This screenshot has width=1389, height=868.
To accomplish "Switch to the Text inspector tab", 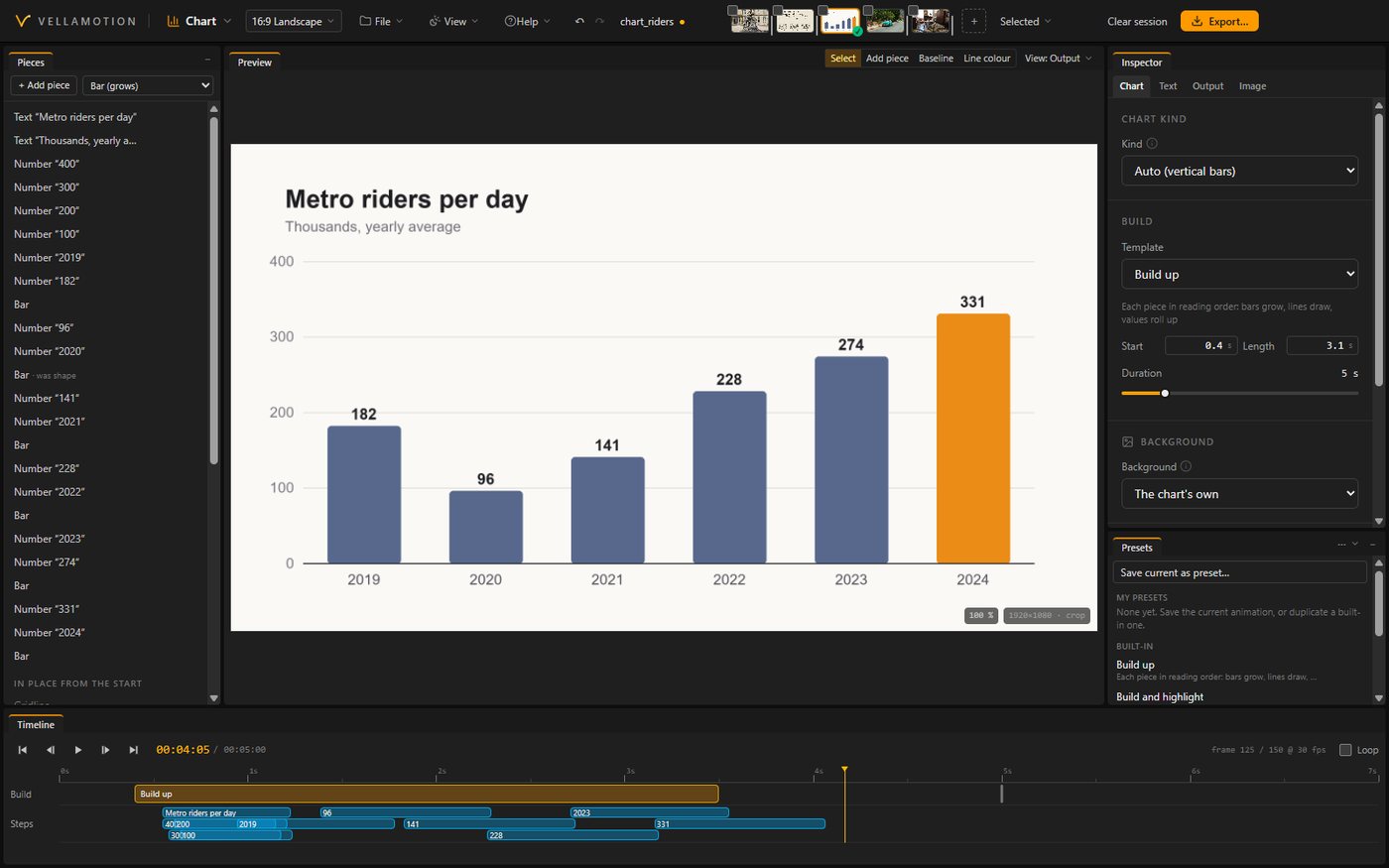I will click(x=1168, y=86).
